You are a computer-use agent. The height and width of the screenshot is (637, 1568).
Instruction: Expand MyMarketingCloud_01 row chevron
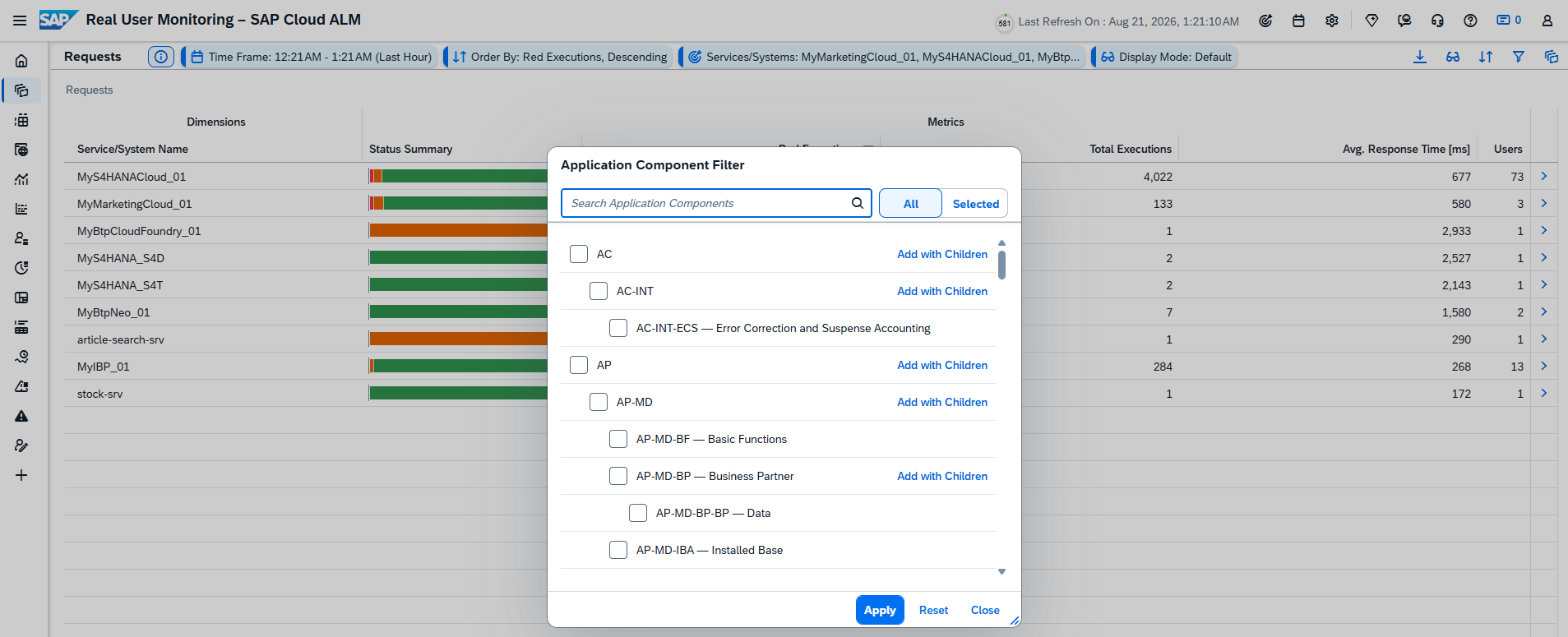pyautogui.click(x=1544, y=203)
